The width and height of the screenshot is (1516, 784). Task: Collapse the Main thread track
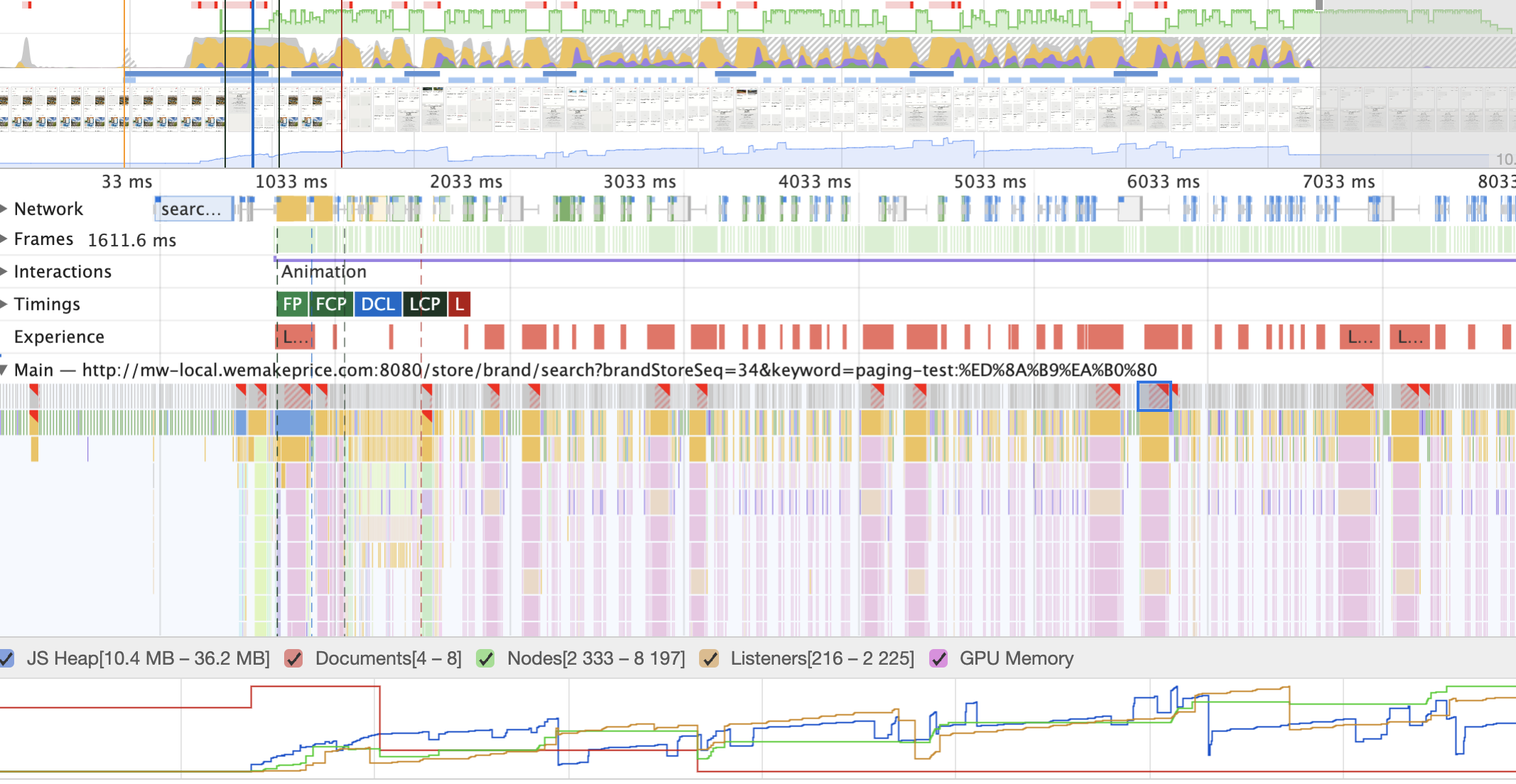(4, 370)
